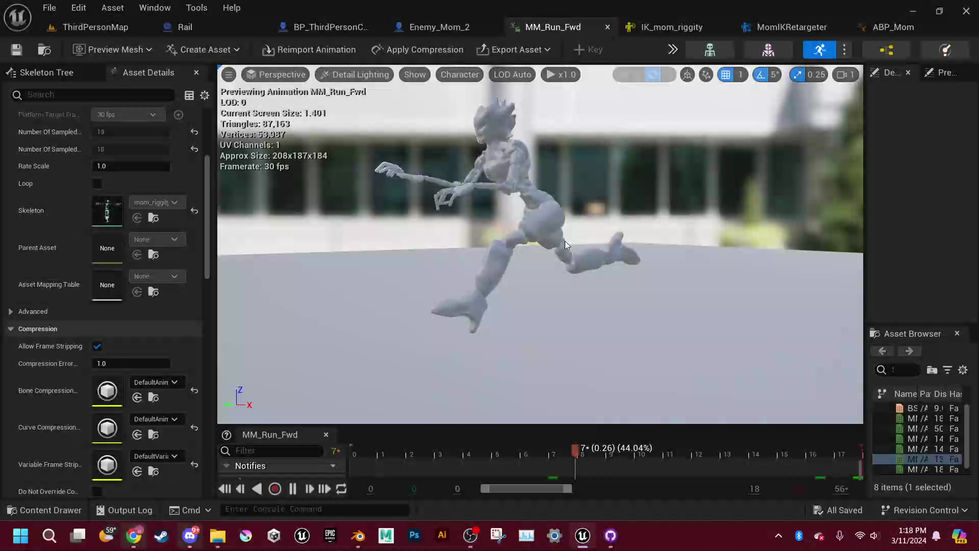Click the timeline range scrollbar
Image resolution: width=979 pixels, height=551 pixels.
[526, 489]
